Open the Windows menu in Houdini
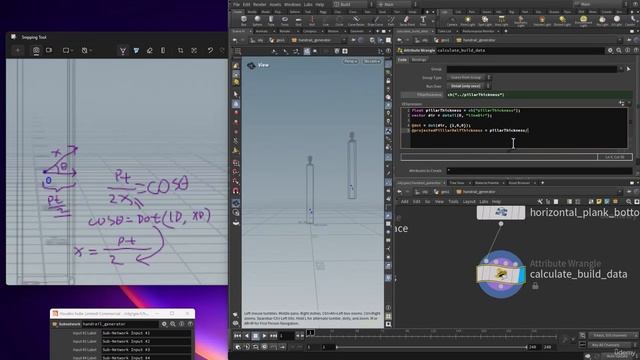Image resolution: width=640 pixels, height=360 pixels. 292,4
